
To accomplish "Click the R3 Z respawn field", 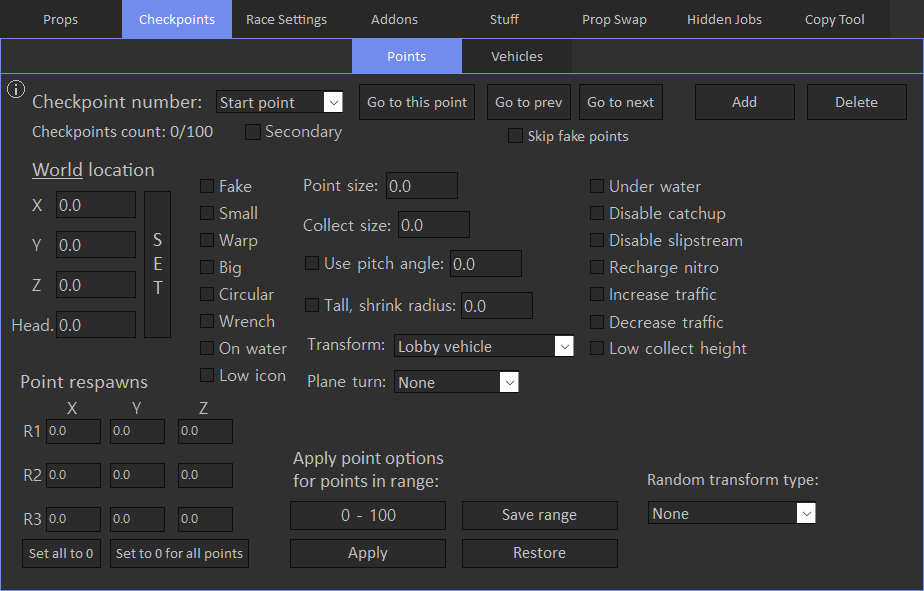I will click(x=206, y=519).
